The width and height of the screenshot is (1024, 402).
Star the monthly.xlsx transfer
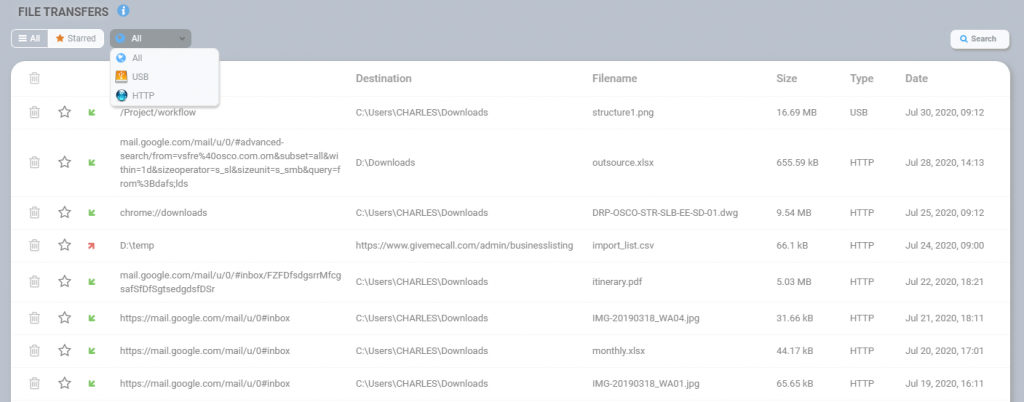click(64, 351)
